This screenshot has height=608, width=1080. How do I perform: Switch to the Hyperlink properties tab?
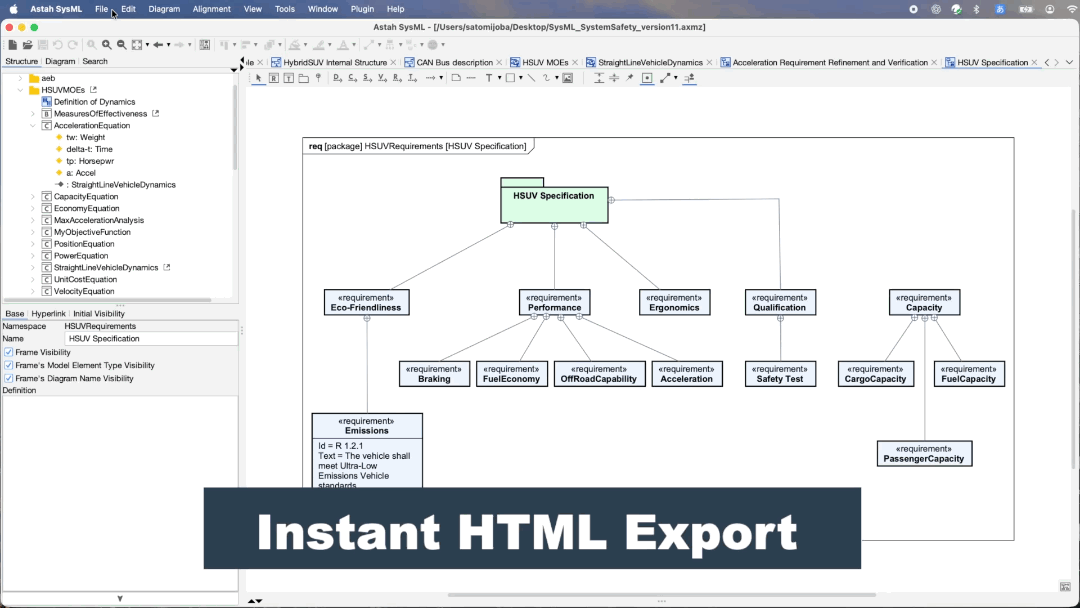(x=48, y=313)
